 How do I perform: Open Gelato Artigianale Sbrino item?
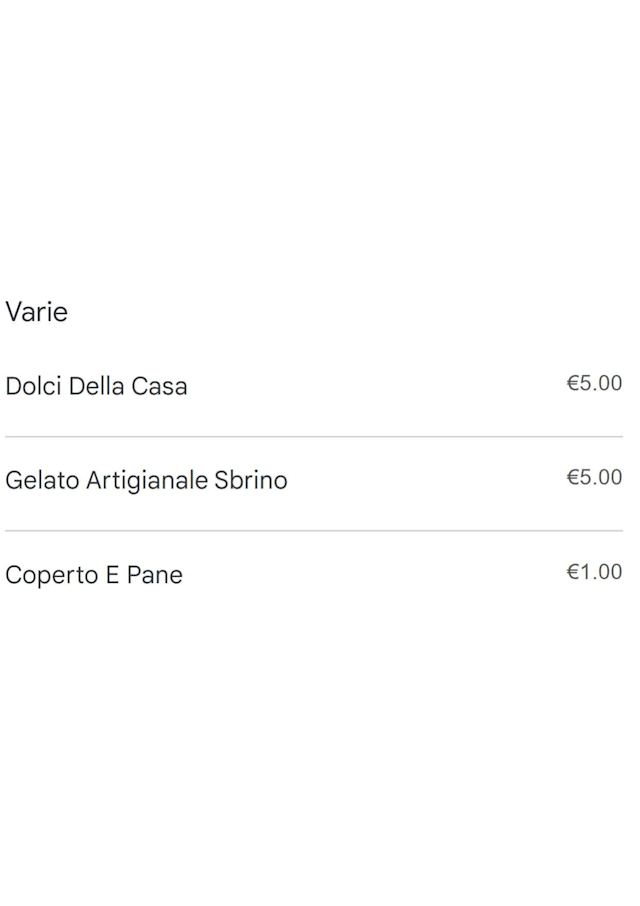click(146, 480)
